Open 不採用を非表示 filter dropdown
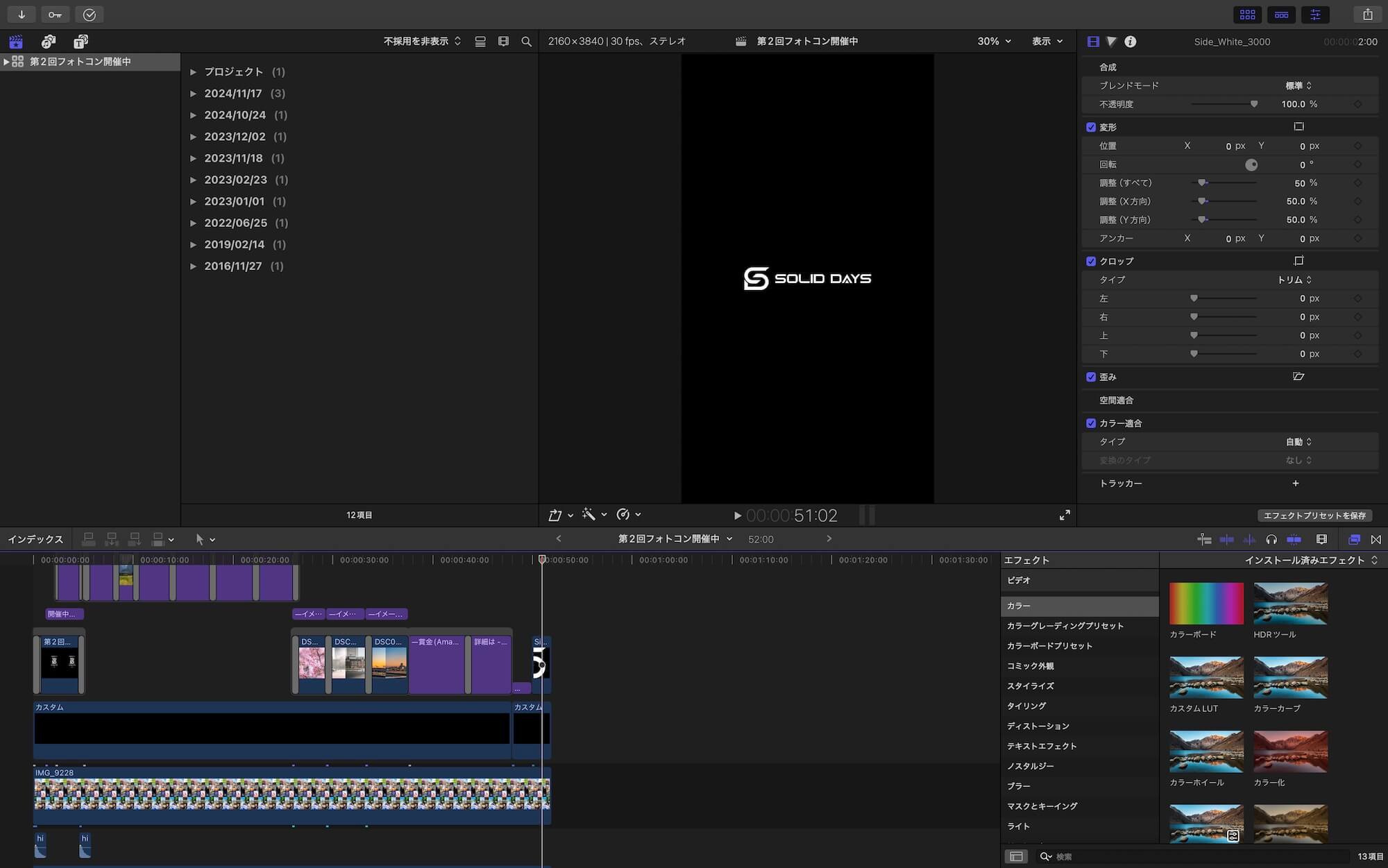 (x=422, y=42)
